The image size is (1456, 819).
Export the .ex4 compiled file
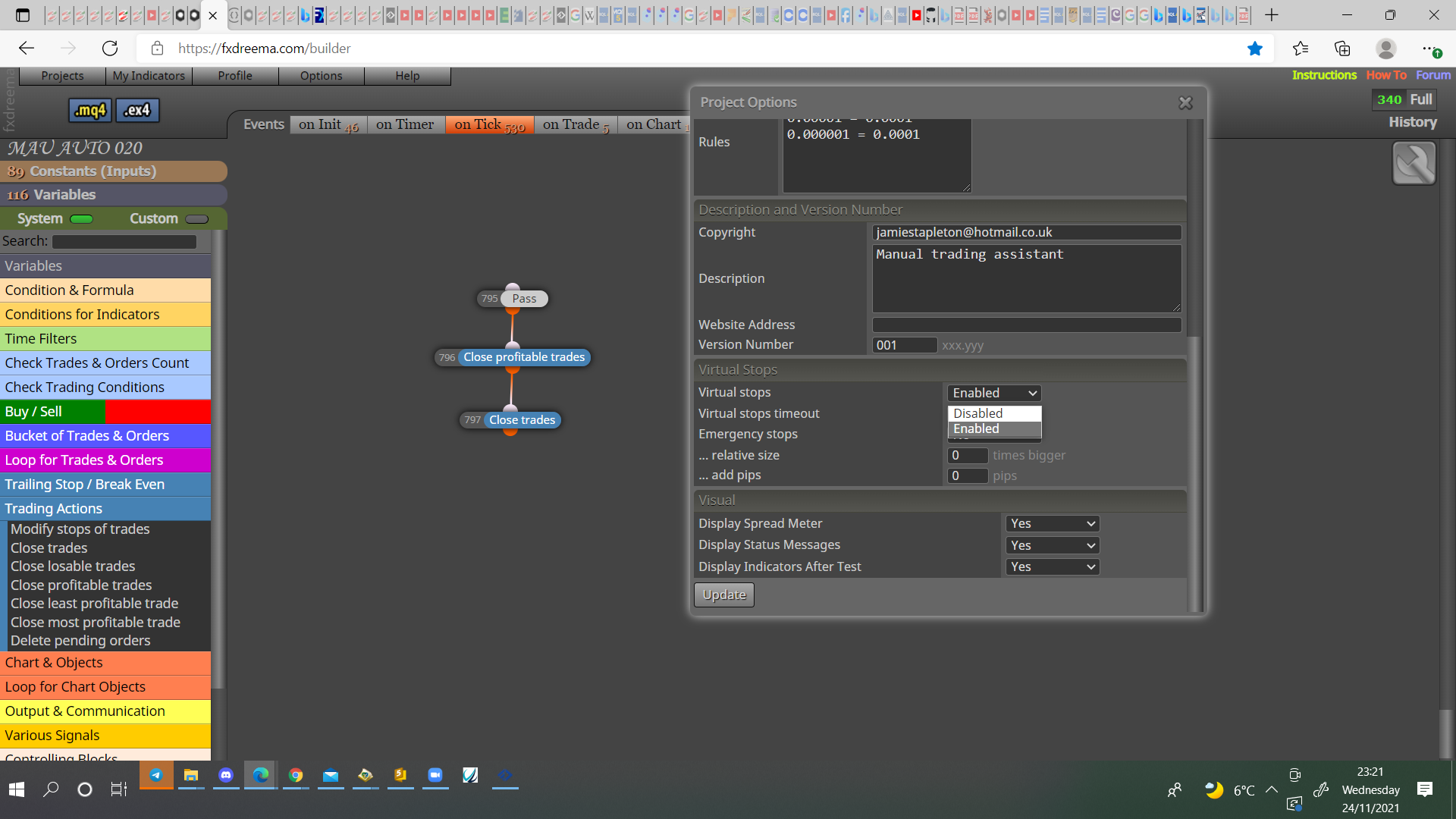pyautogui.click(x=137, y=111)
